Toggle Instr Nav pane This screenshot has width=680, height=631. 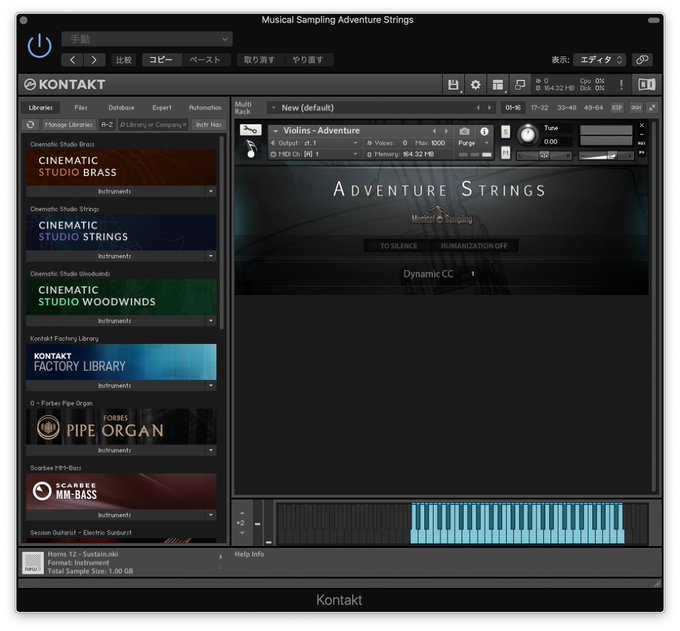pos(209,125)
